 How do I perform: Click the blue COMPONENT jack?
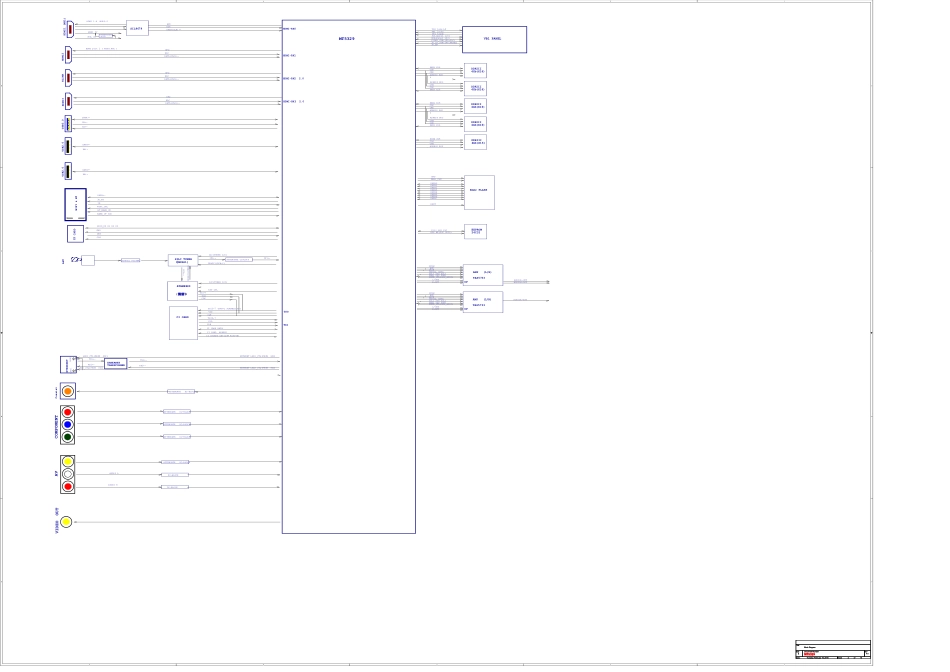pos(67,424)
